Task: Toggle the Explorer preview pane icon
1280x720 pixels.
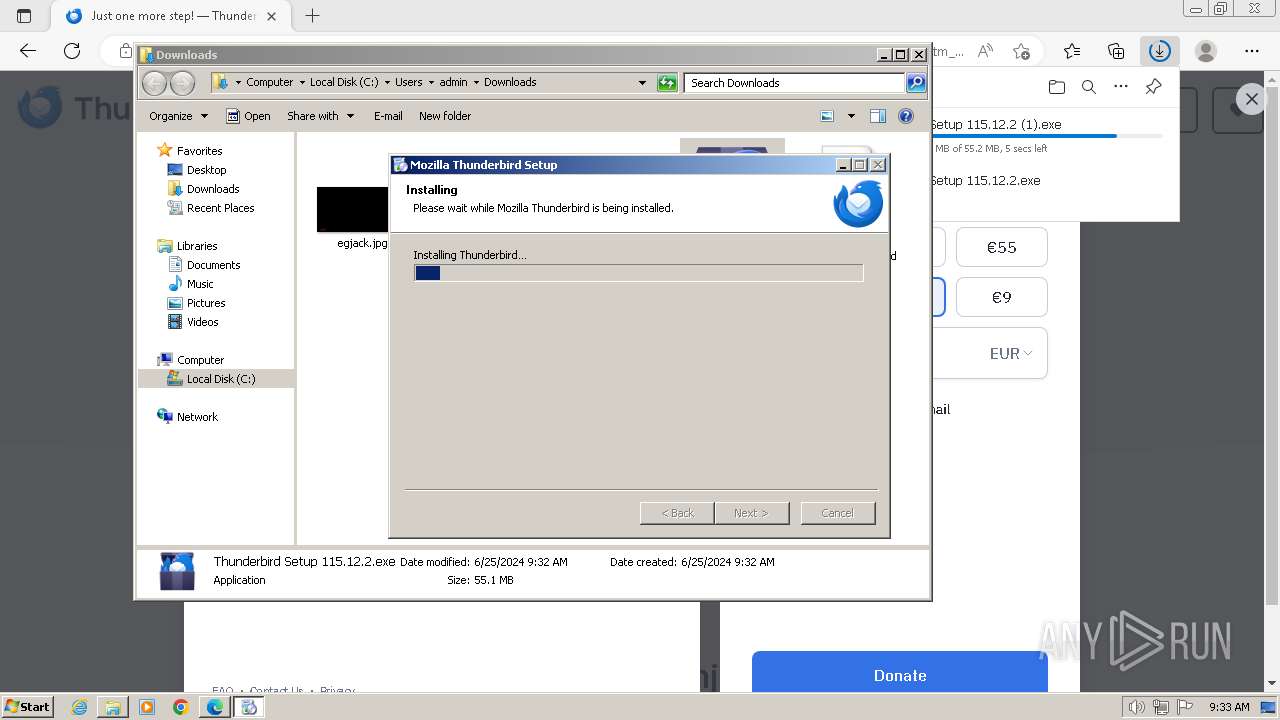Action: (x=878, y=116)
